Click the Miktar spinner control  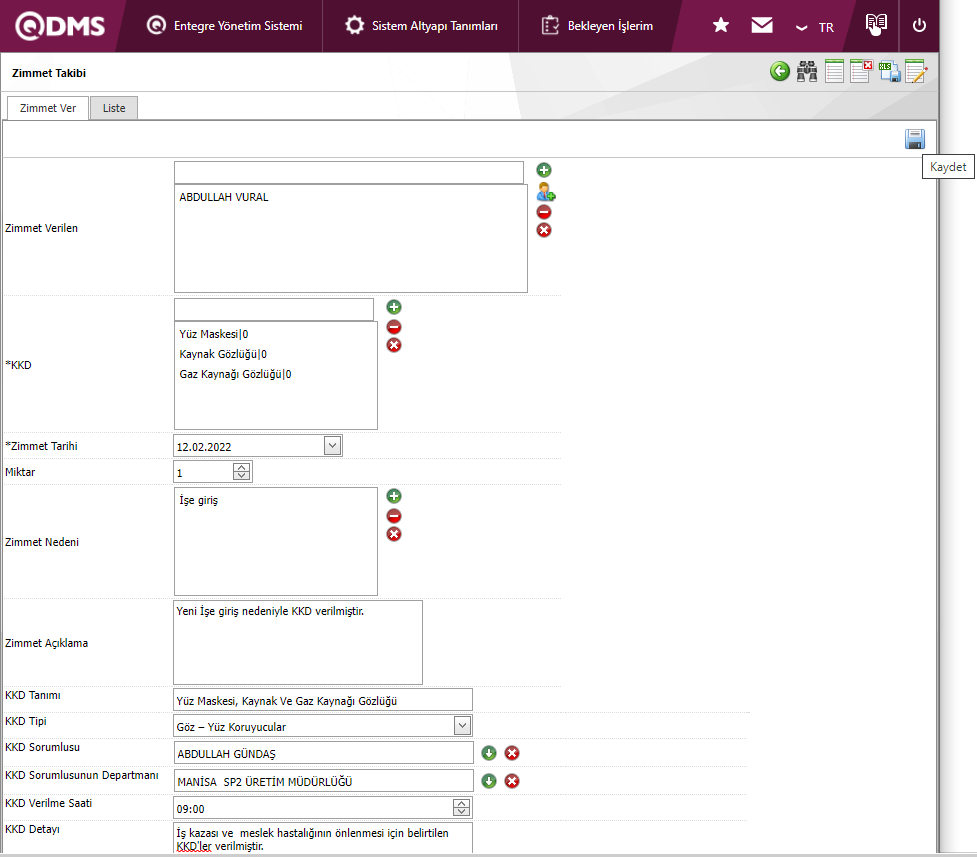(x=242, y=472)
